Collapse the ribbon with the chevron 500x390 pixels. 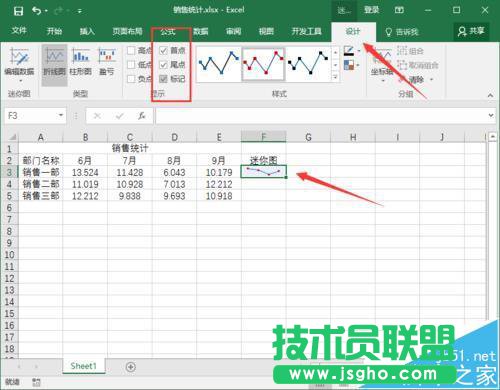pos(490,95)
